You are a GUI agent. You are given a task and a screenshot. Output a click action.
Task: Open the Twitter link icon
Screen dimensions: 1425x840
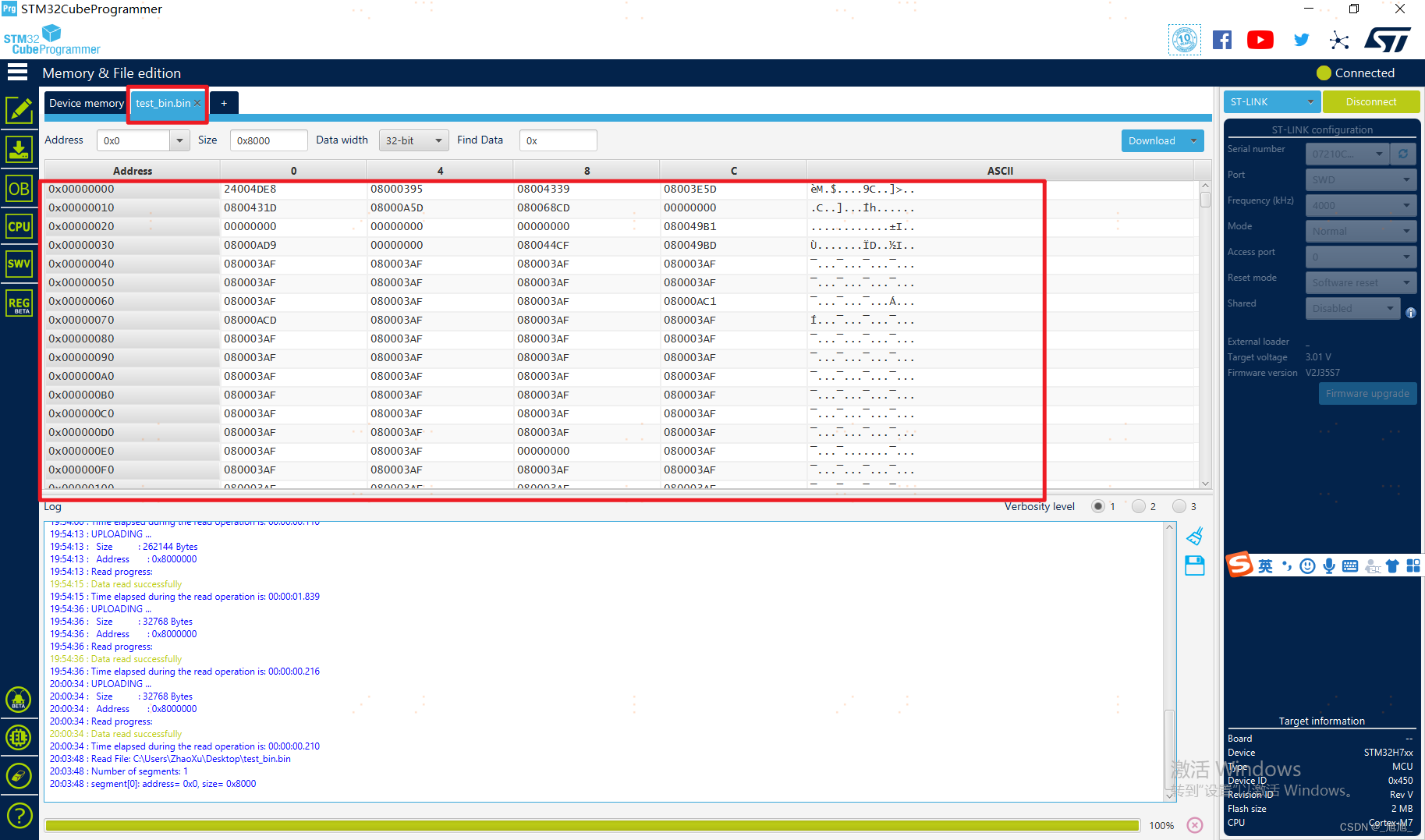(1301, 40)
